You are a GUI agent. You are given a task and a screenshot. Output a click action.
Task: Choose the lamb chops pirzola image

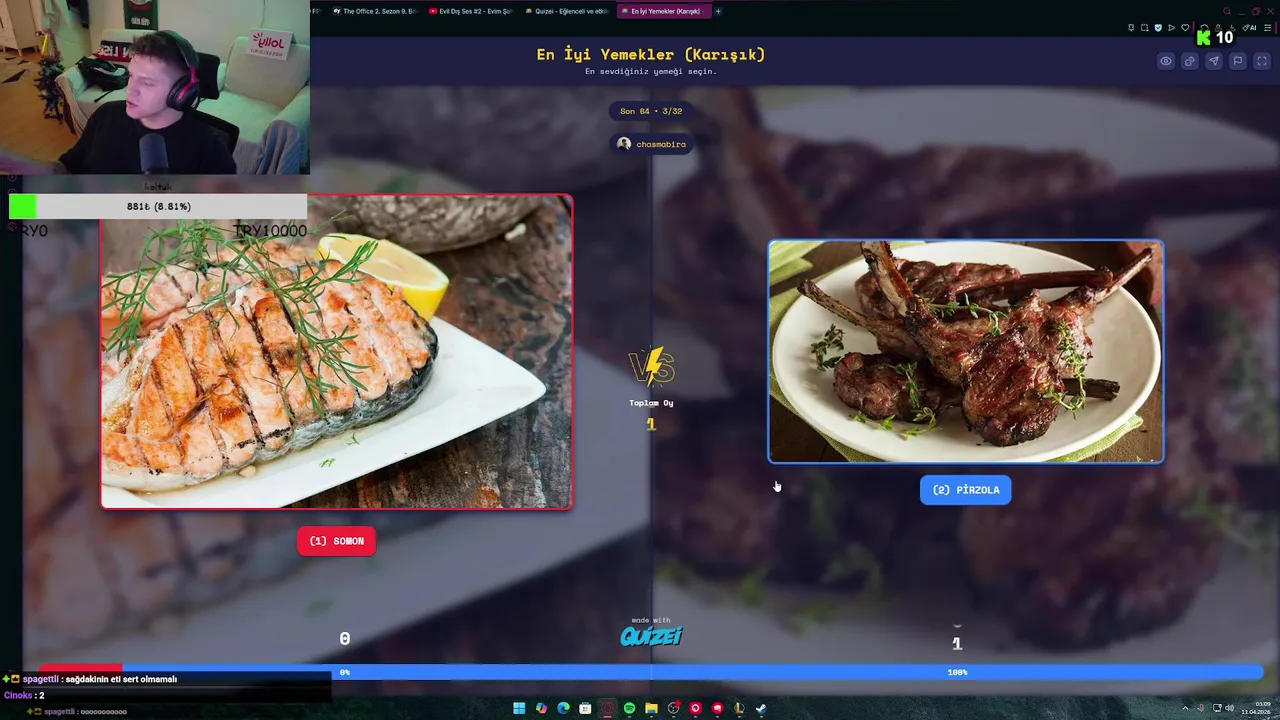(966, 351)
